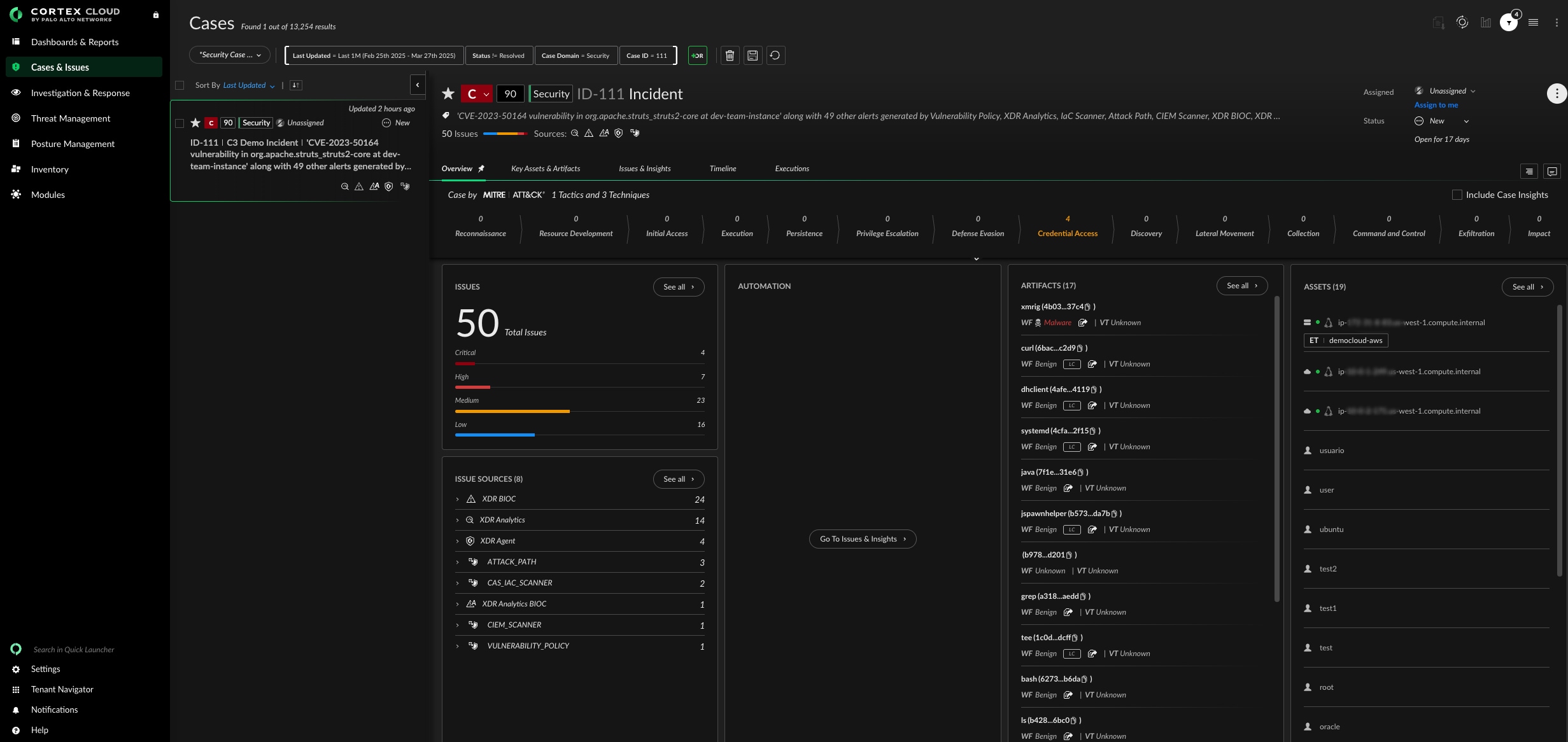The height and width of the screenshot is (742, 1568).
Task: Open Notifications bell item
Action: click(54, 710)
